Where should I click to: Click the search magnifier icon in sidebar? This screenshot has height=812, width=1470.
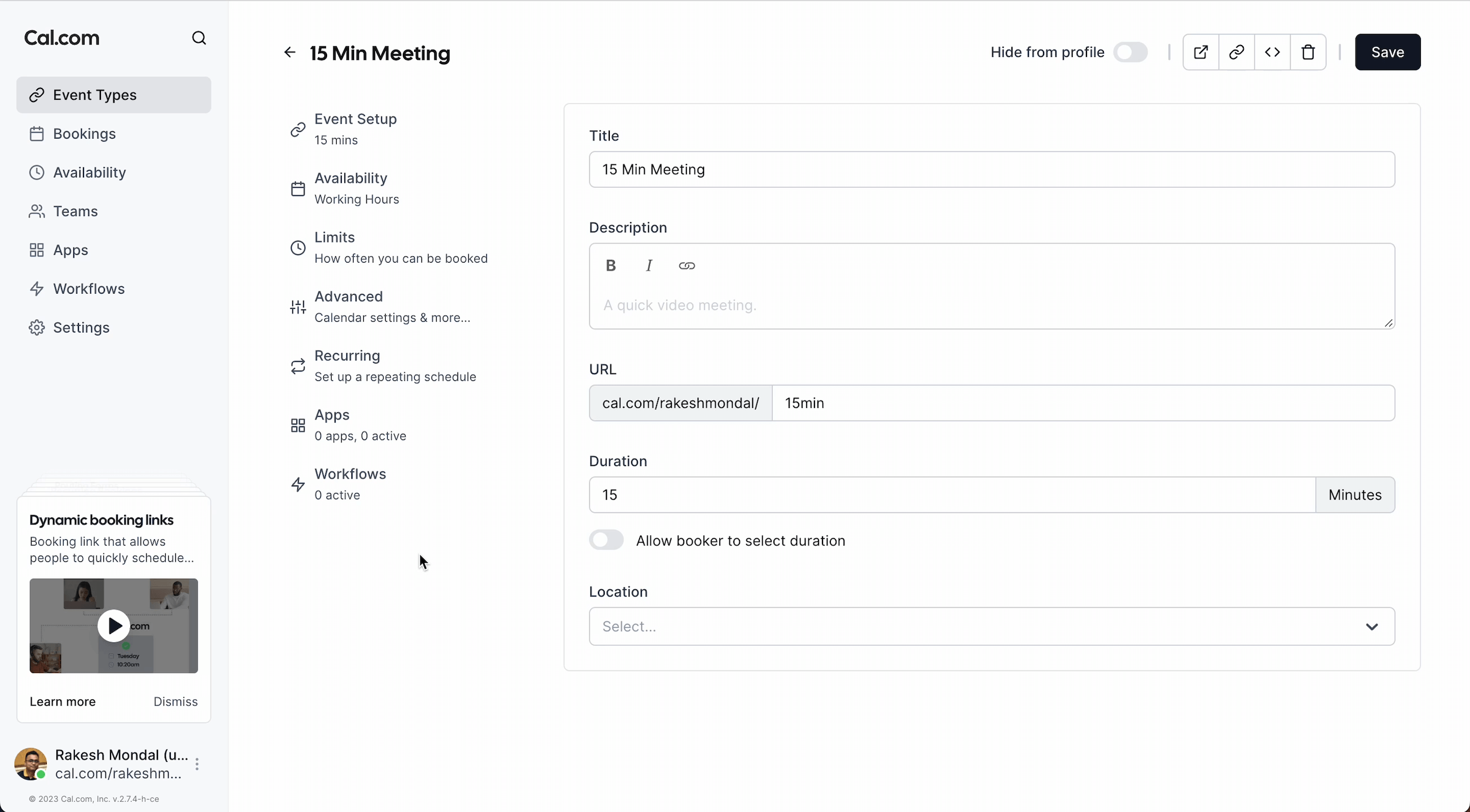click(x=199, y=38)
